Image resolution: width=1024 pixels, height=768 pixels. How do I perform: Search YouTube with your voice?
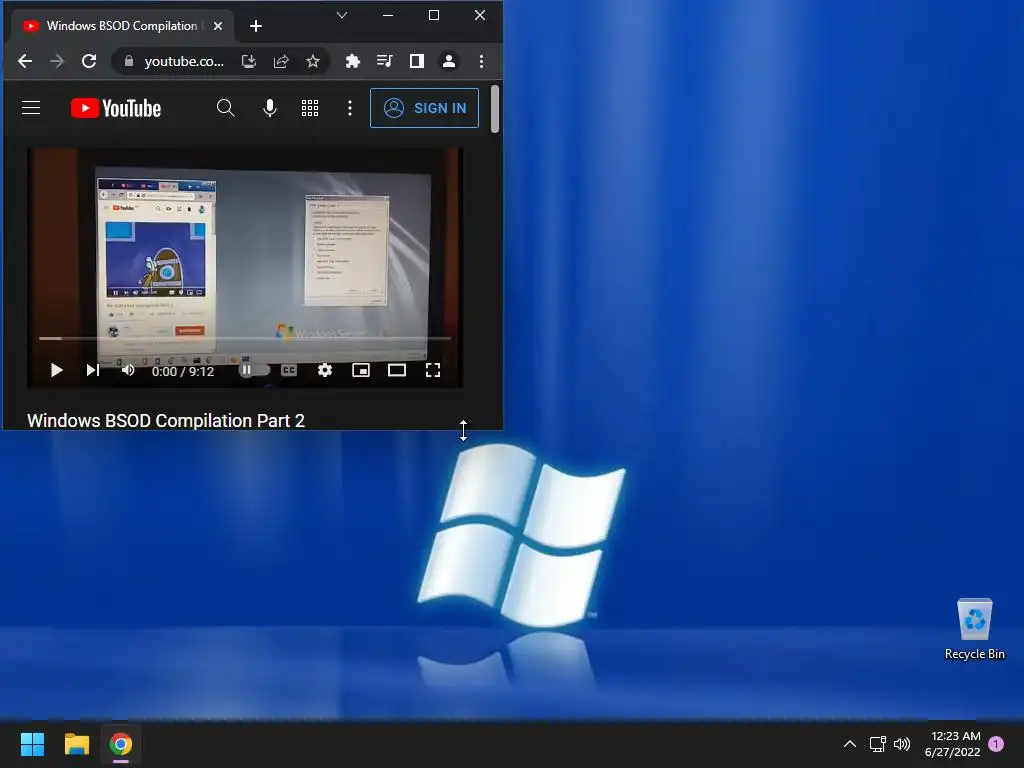pos(270,108)
